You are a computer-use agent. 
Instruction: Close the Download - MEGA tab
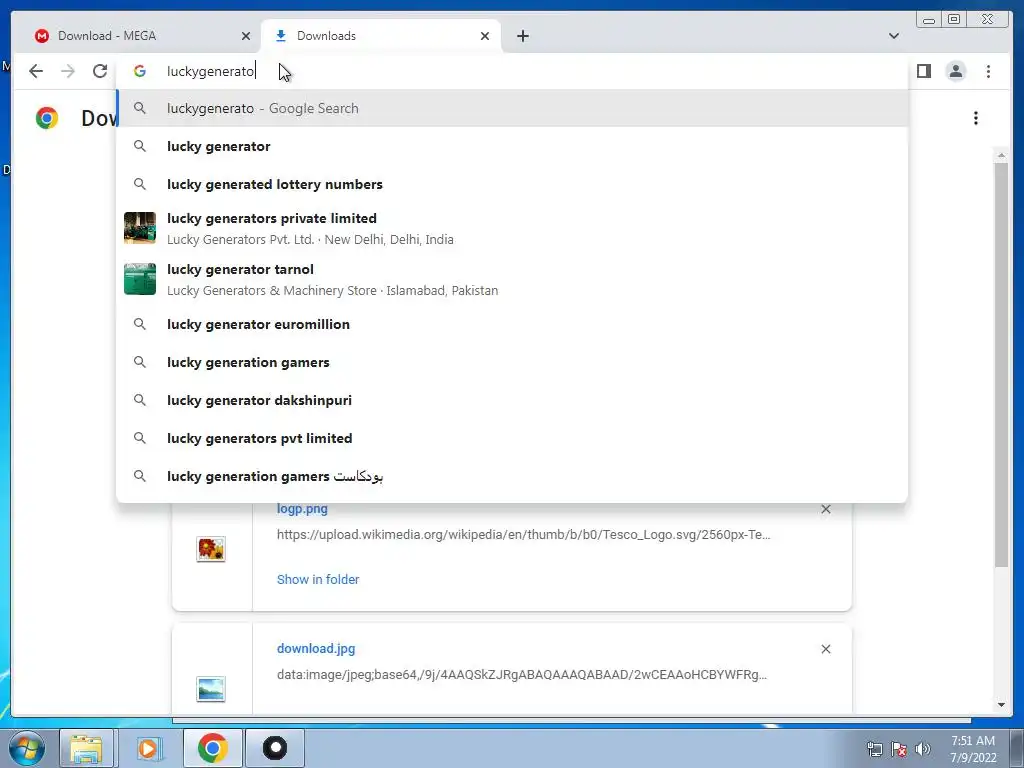pos(246,36)
